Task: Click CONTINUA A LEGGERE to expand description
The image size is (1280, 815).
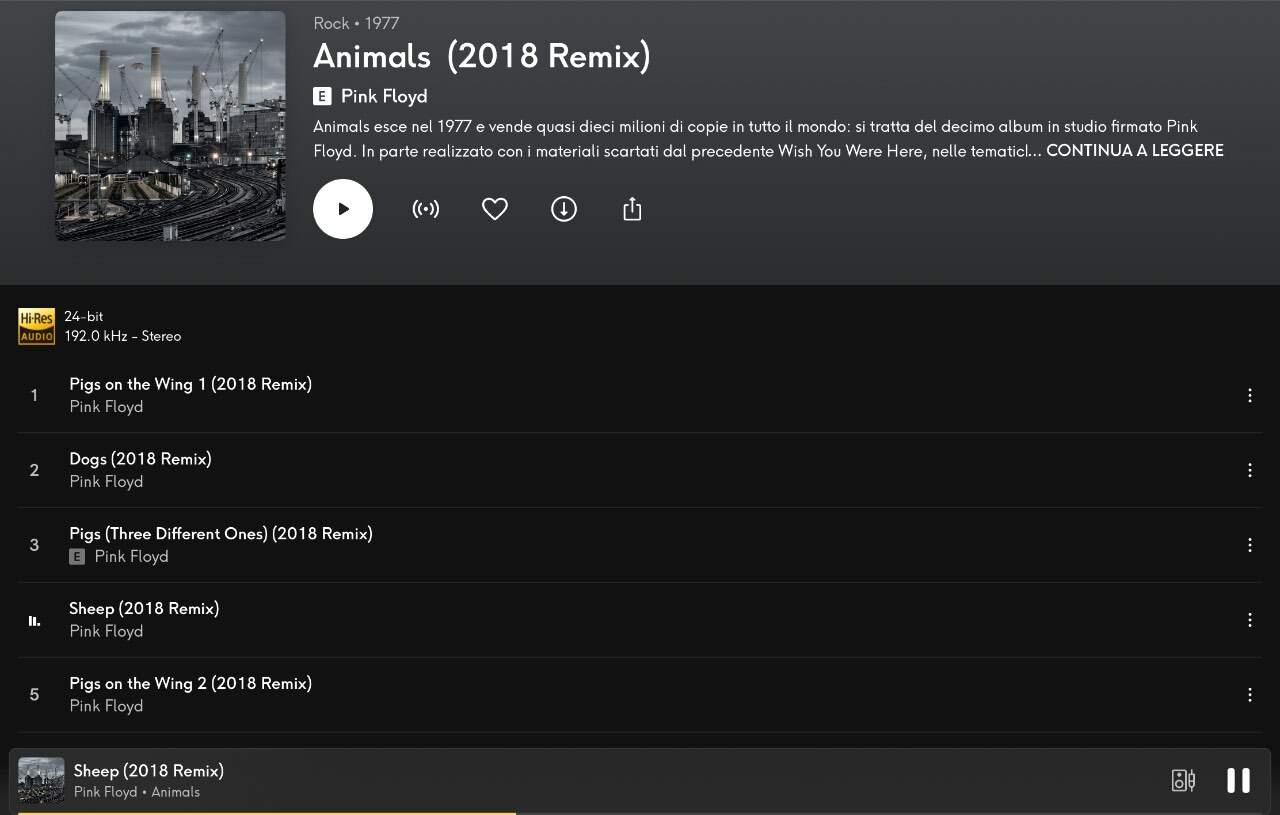Action: pyautogui.click(x=1134, y=151)
